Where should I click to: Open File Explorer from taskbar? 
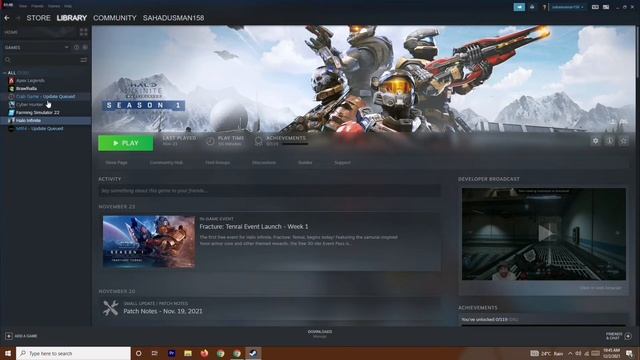click(188, 353)
